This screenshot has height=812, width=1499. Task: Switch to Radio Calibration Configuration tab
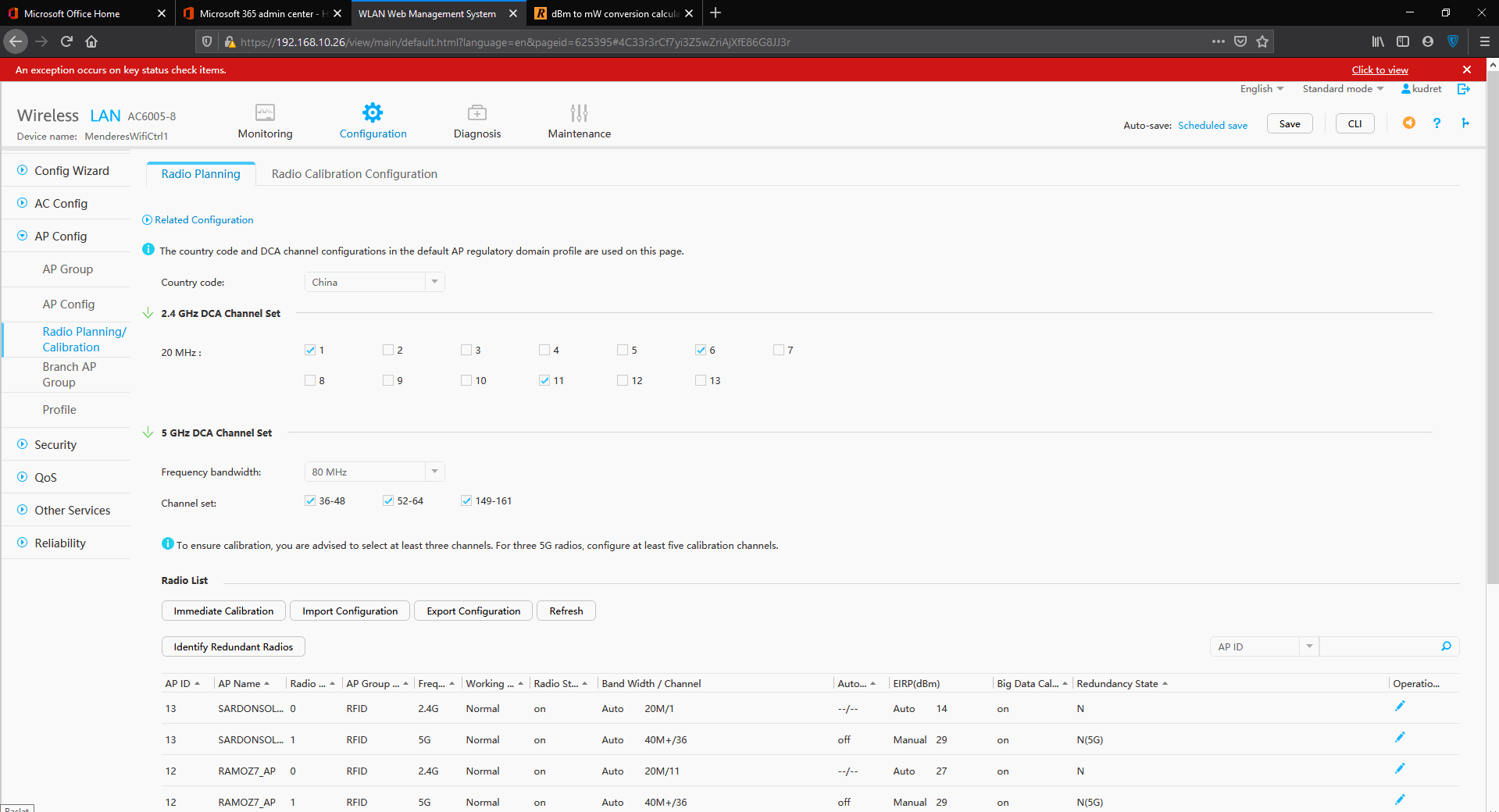tap(354, 174)
